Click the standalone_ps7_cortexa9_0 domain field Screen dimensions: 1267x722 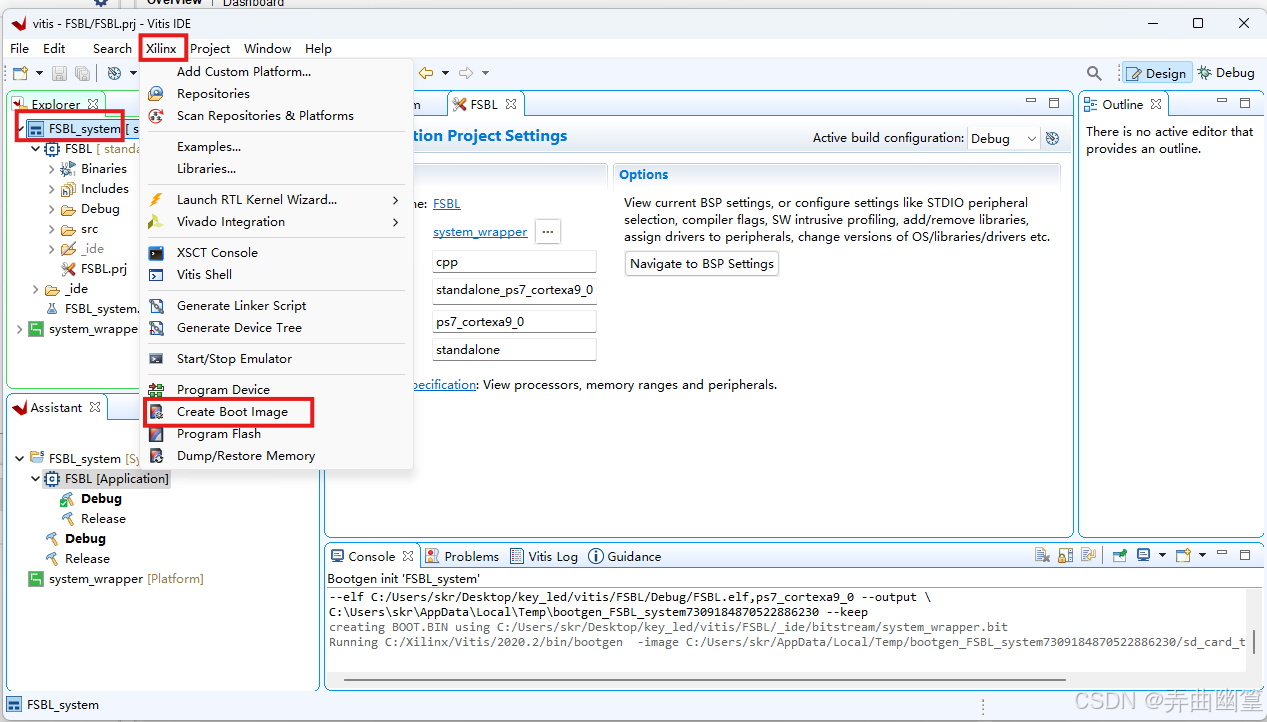point(514,291)
